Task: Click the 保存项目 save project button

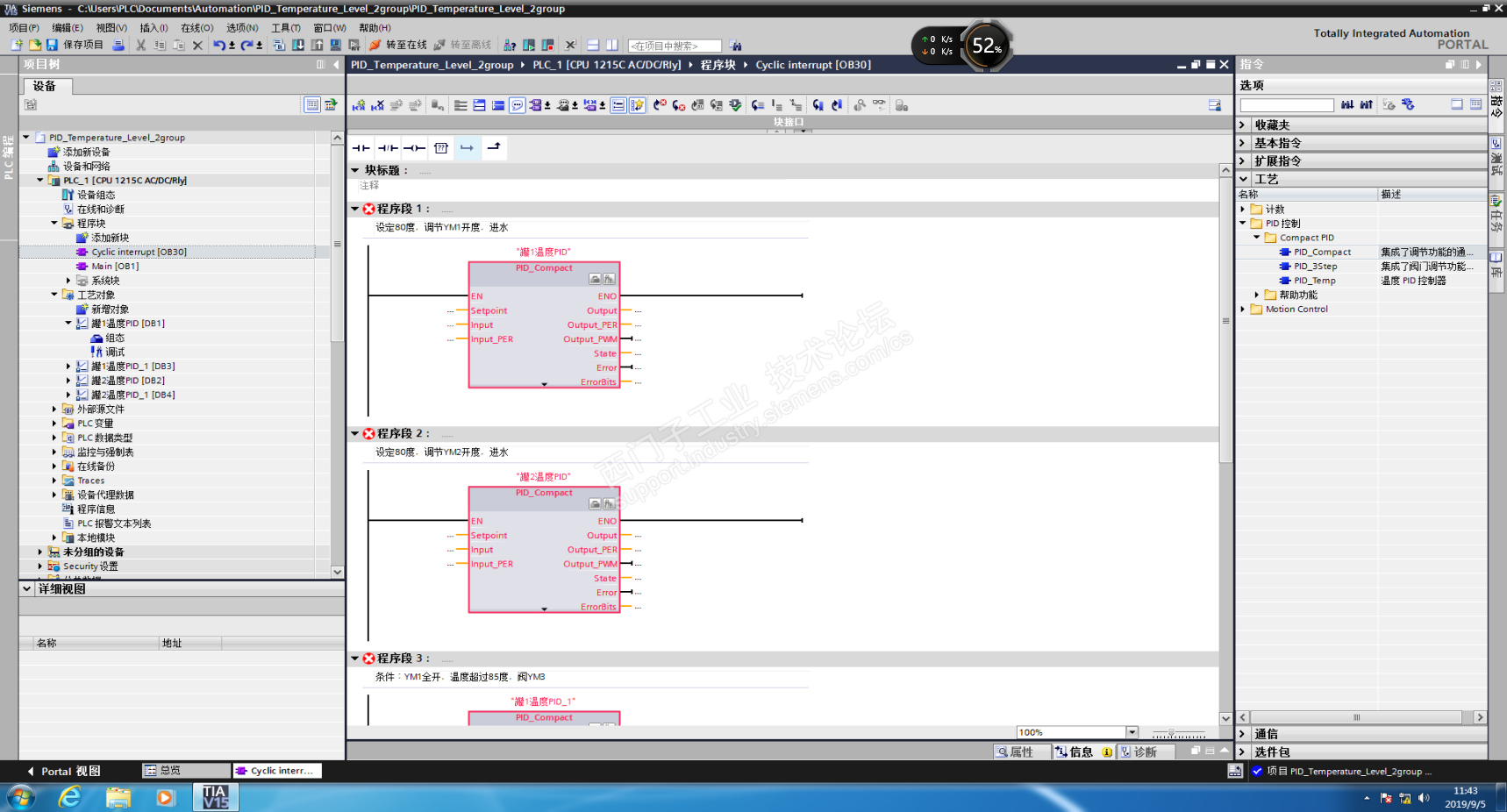Action: pyautogui.click(x=75, y=45)
